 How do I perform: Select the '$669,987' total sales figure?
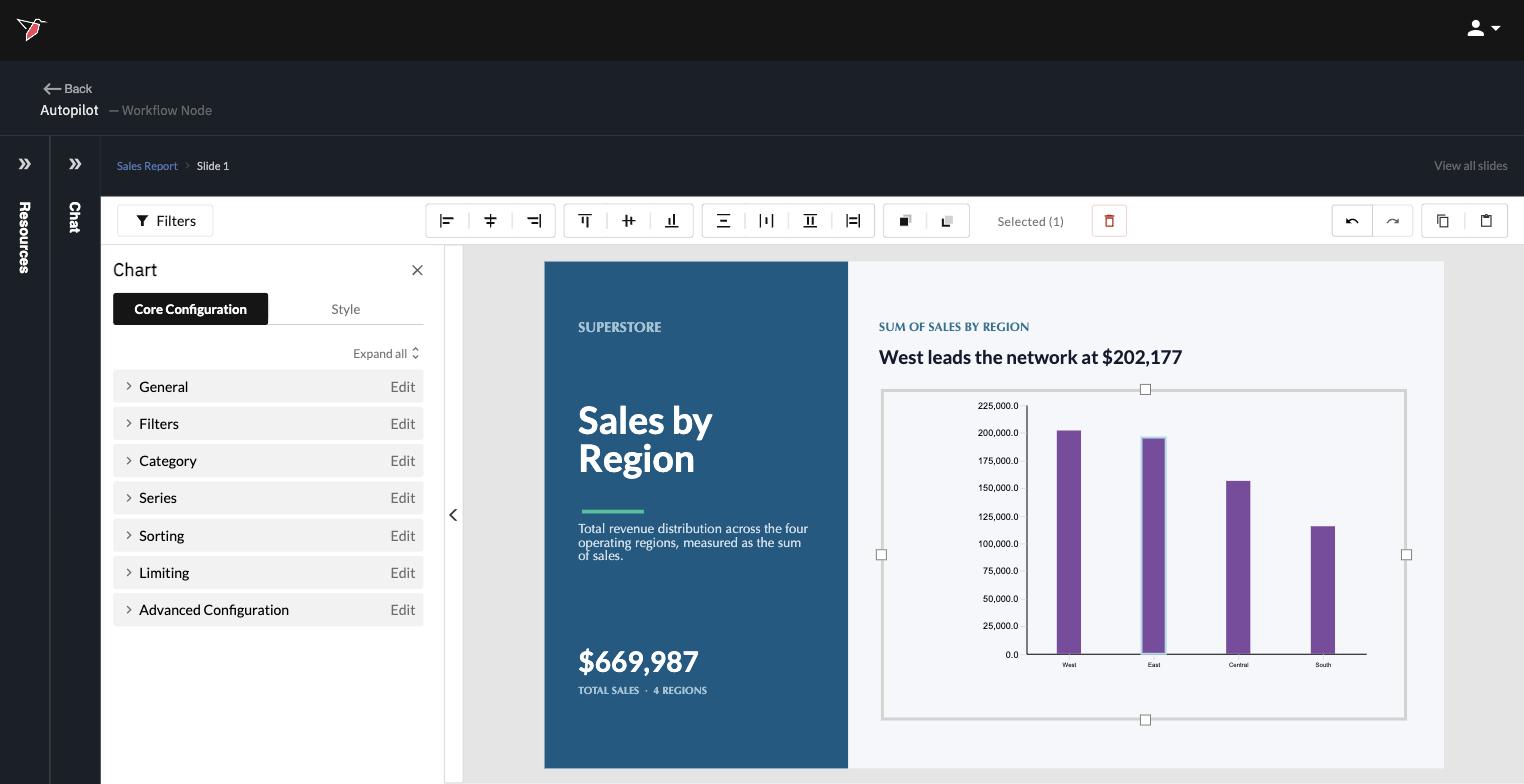click(x=638, y=662)
